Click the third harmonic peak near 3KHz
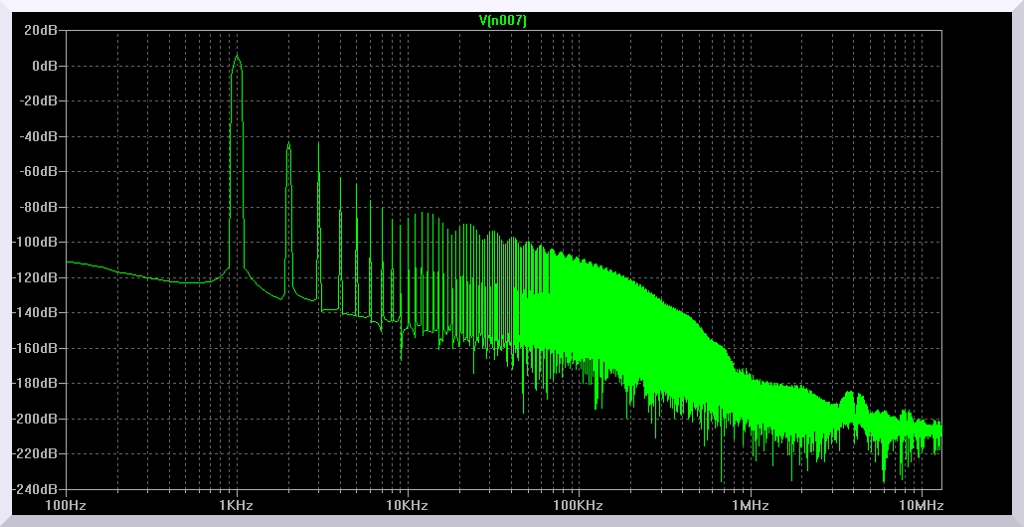 pyautogui.click(x=318, y=143)
